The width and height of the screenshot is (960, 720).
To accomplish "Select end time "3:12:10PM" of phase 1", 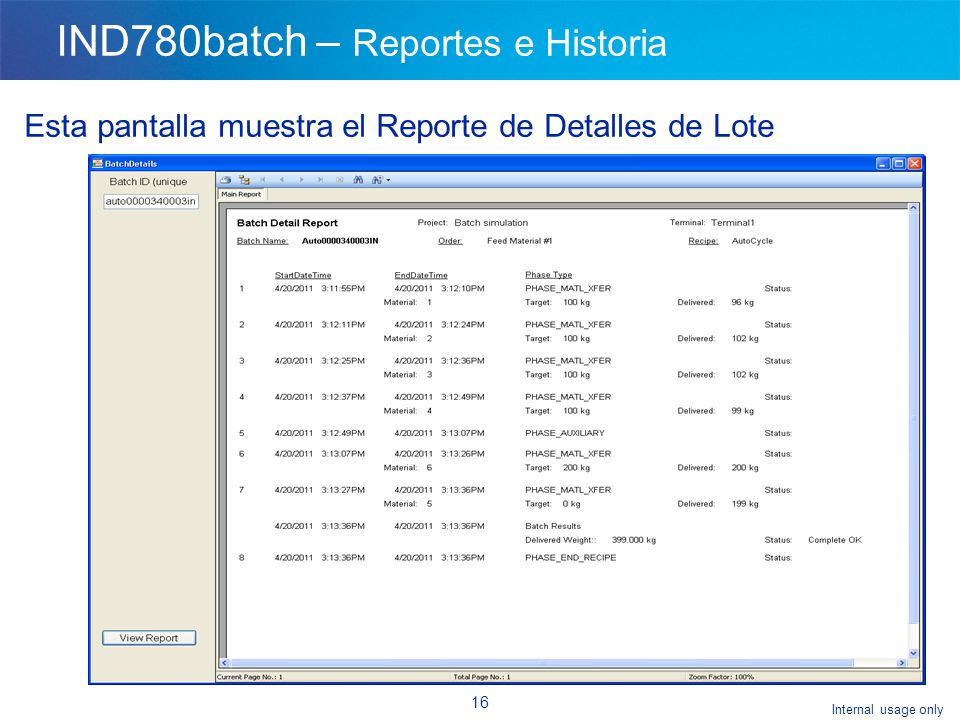I will click(463, 288).
